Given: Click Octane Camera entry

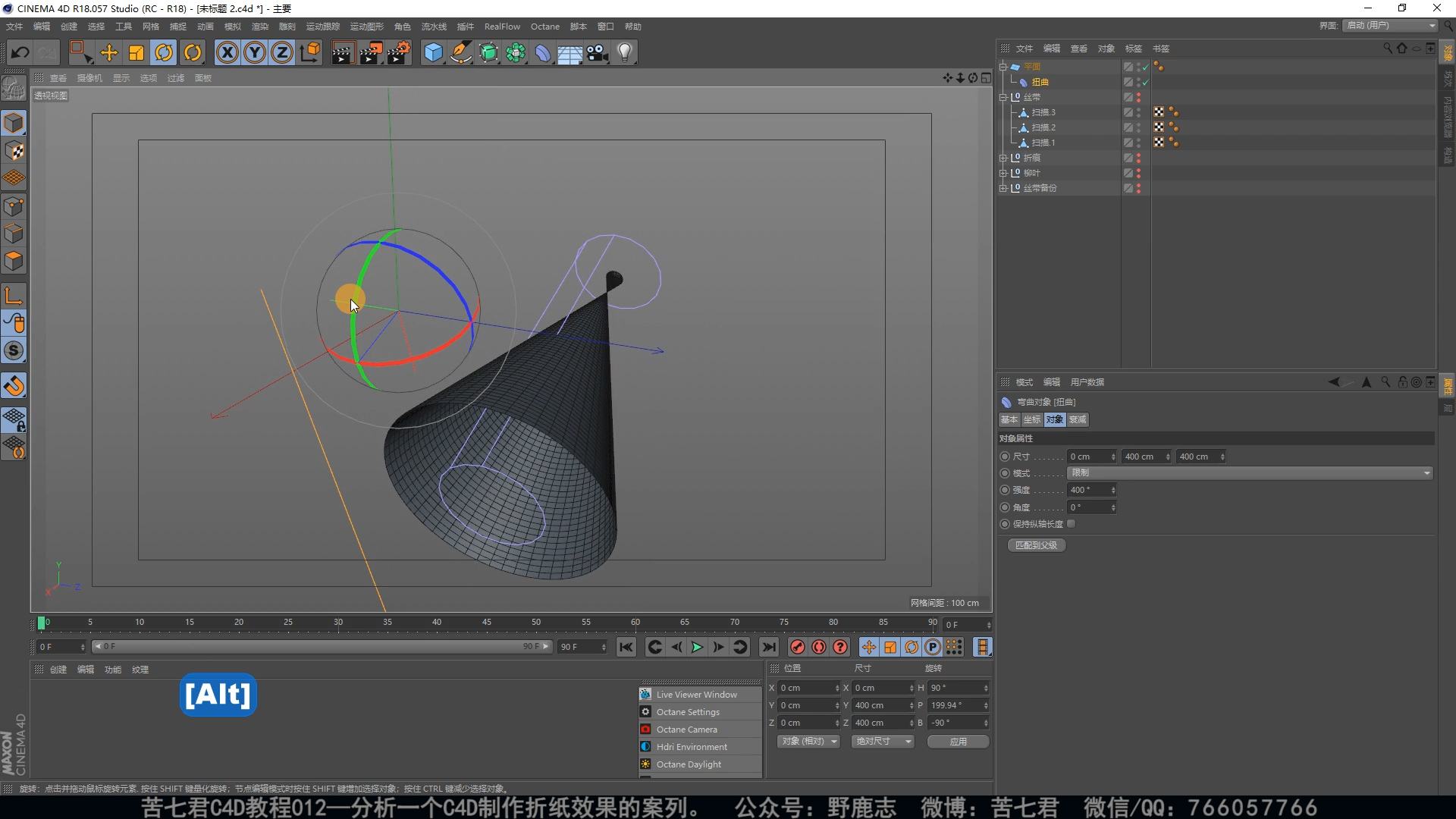Looking at the screenshot, I should tap(686, 730).
